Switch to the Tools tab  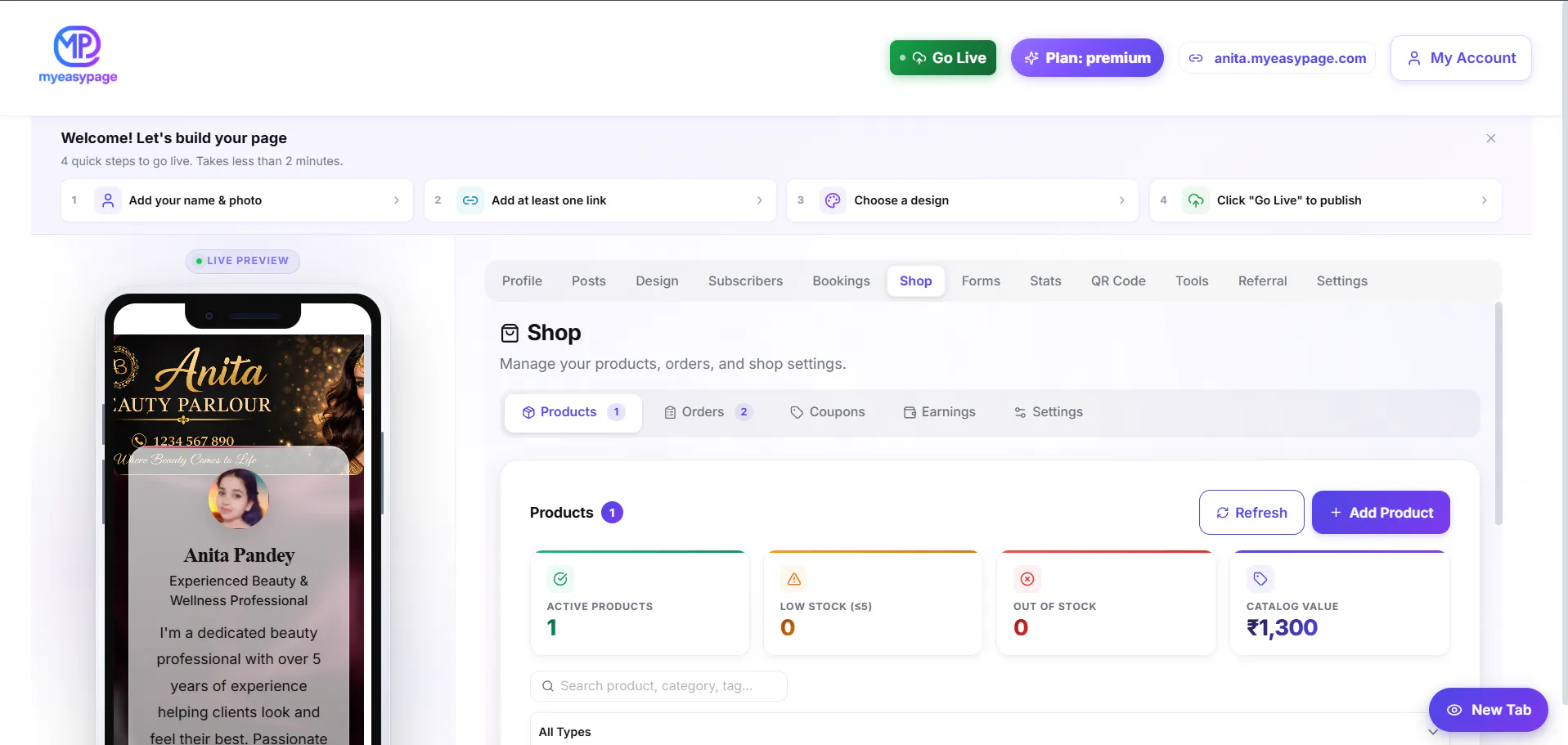[x=1192, y=281]
